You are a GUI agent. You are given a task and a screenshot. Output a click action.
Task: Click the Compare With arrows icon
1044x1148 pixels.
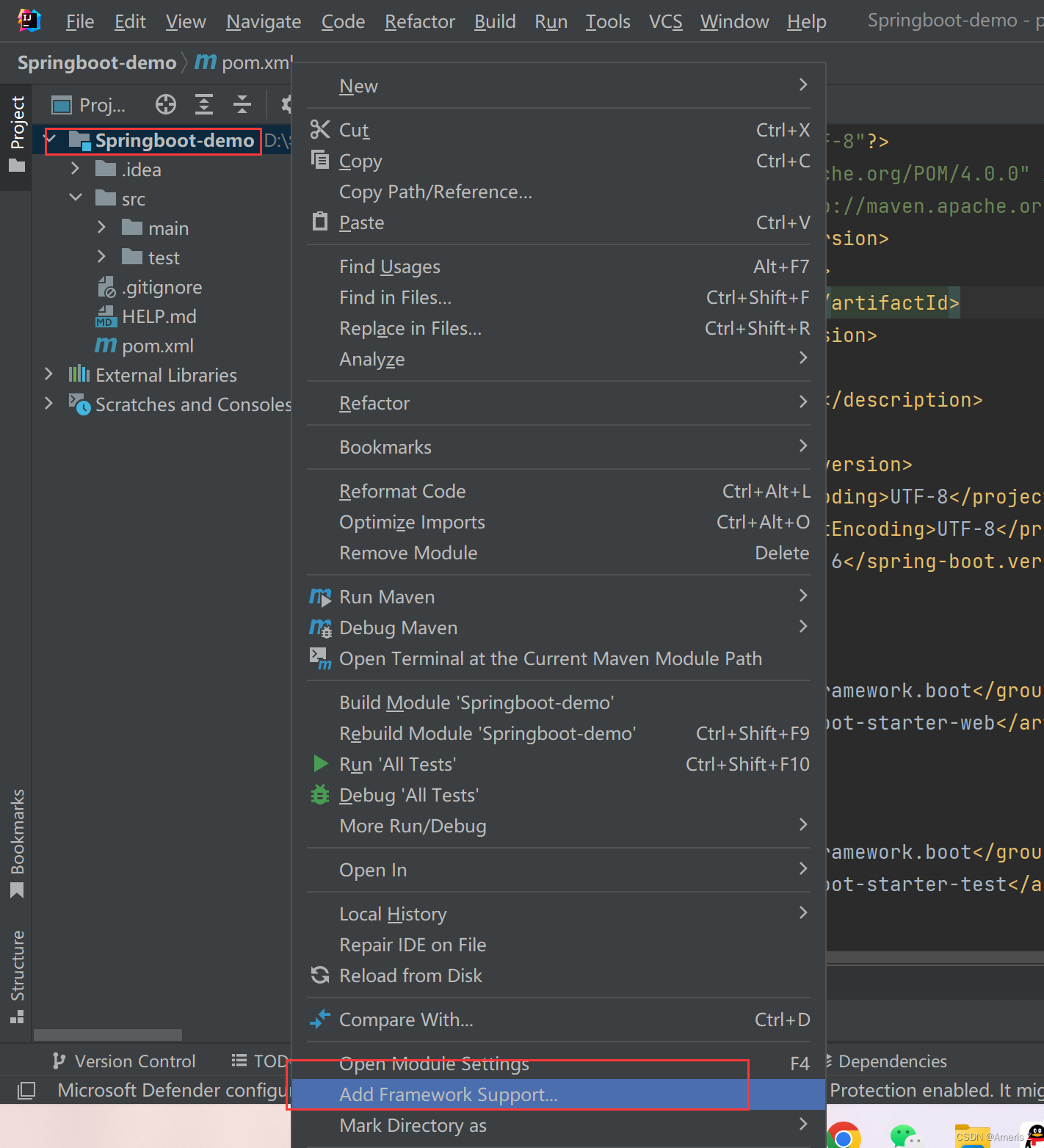click(320, 1020)
